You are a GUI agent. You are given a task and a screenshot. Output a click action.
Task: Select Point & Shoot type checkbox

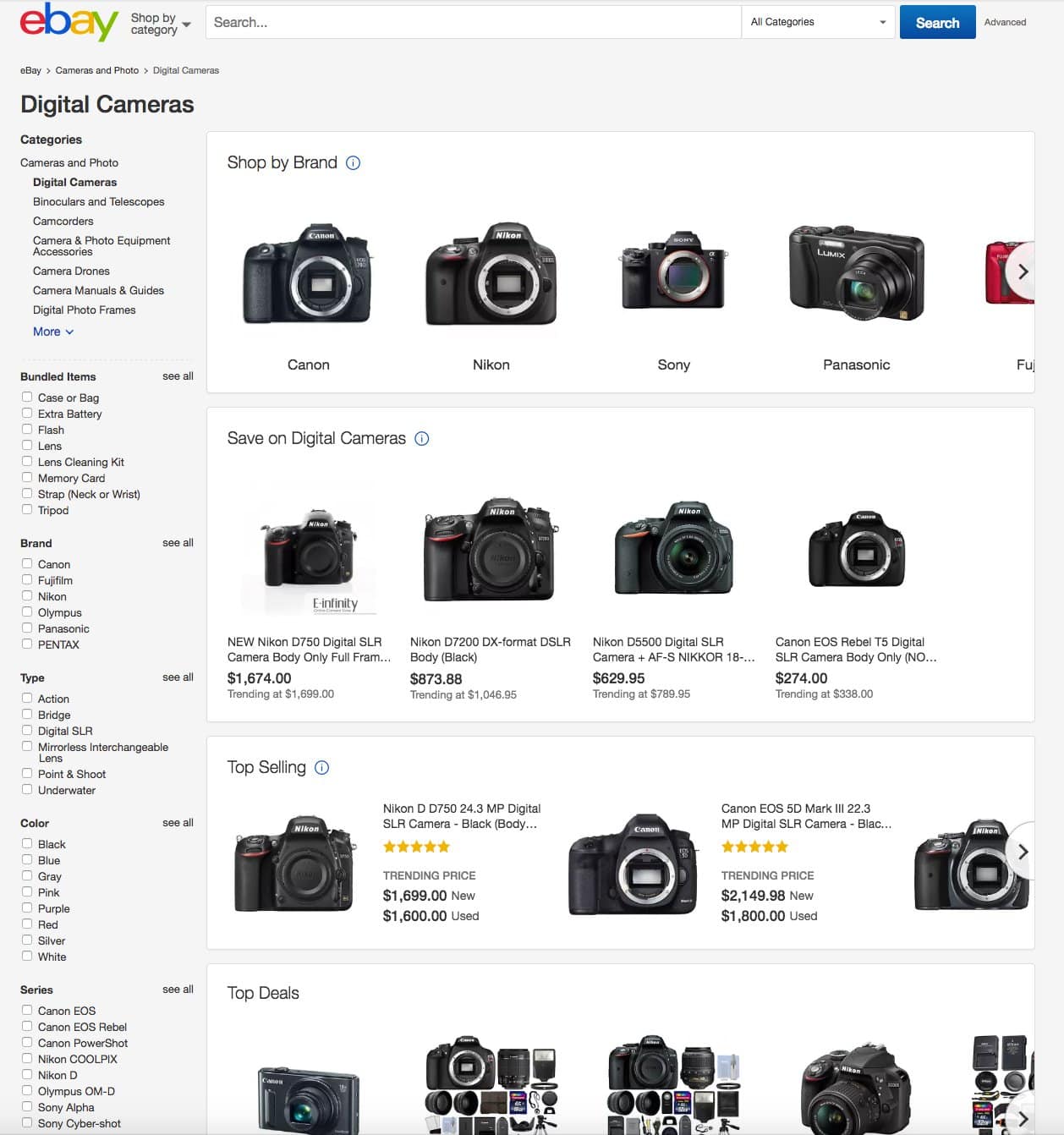click(x=27, y=773)
